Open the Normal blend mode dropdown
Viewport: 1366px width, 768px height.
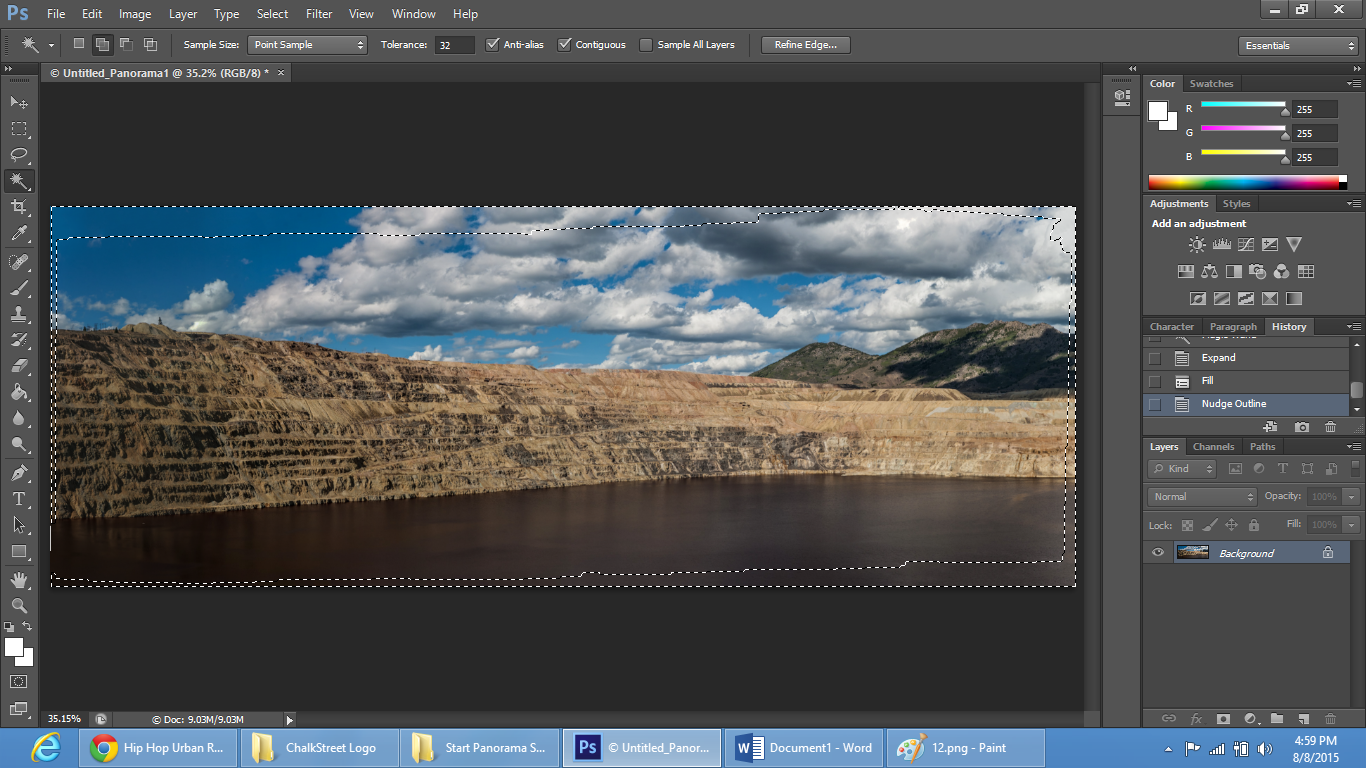tap(1202, 497)
